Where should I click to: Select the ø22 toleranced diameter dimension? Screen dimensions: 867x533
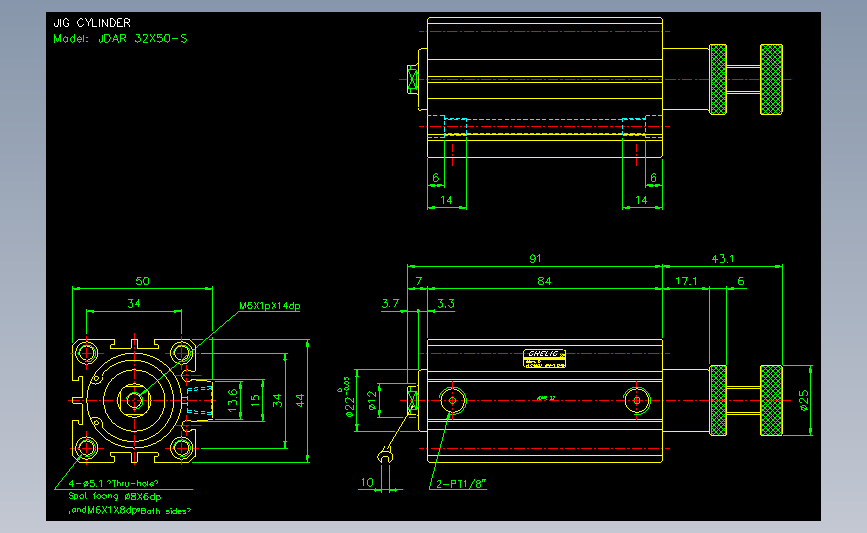348,399
